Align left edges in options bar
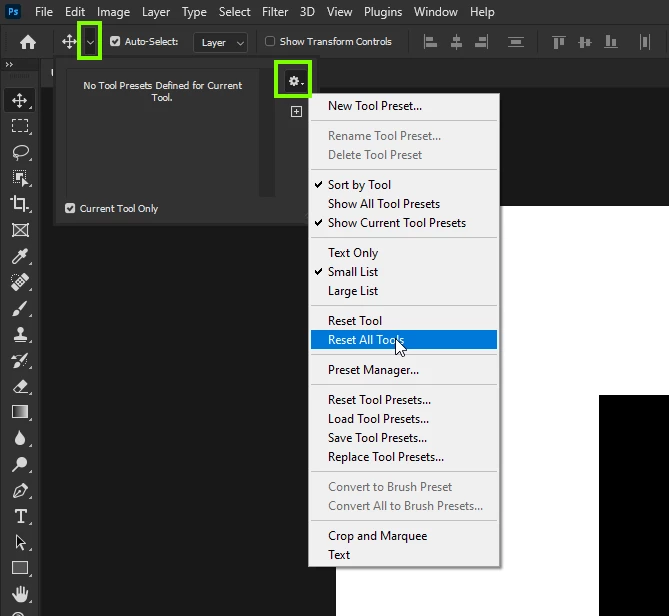 pyautogui.click(x=430, y=42)
